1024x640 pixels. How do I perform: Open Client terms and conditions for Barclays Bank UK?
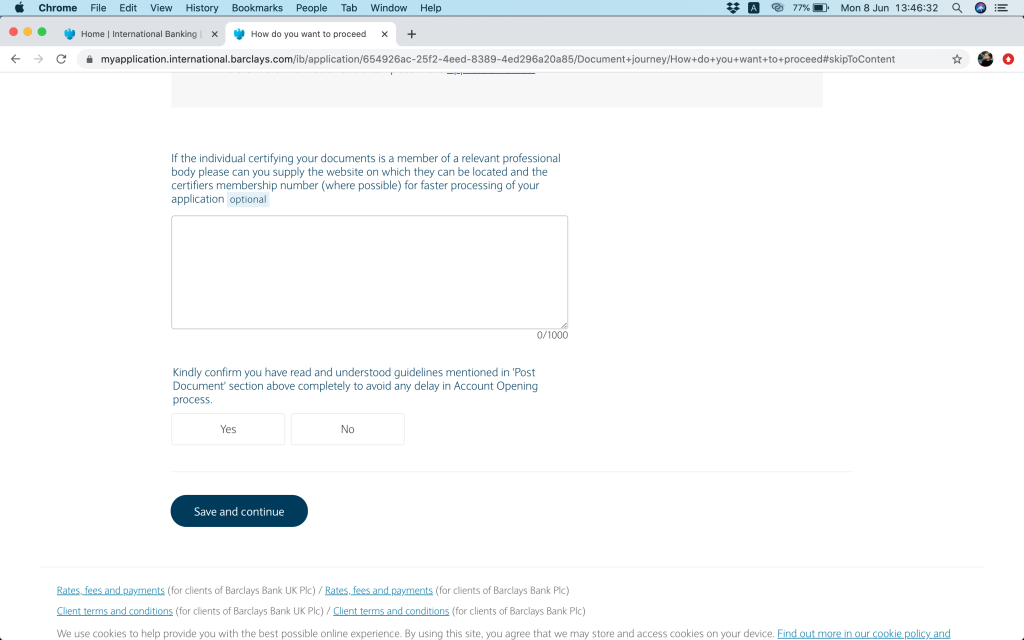[x=115, y=611]
